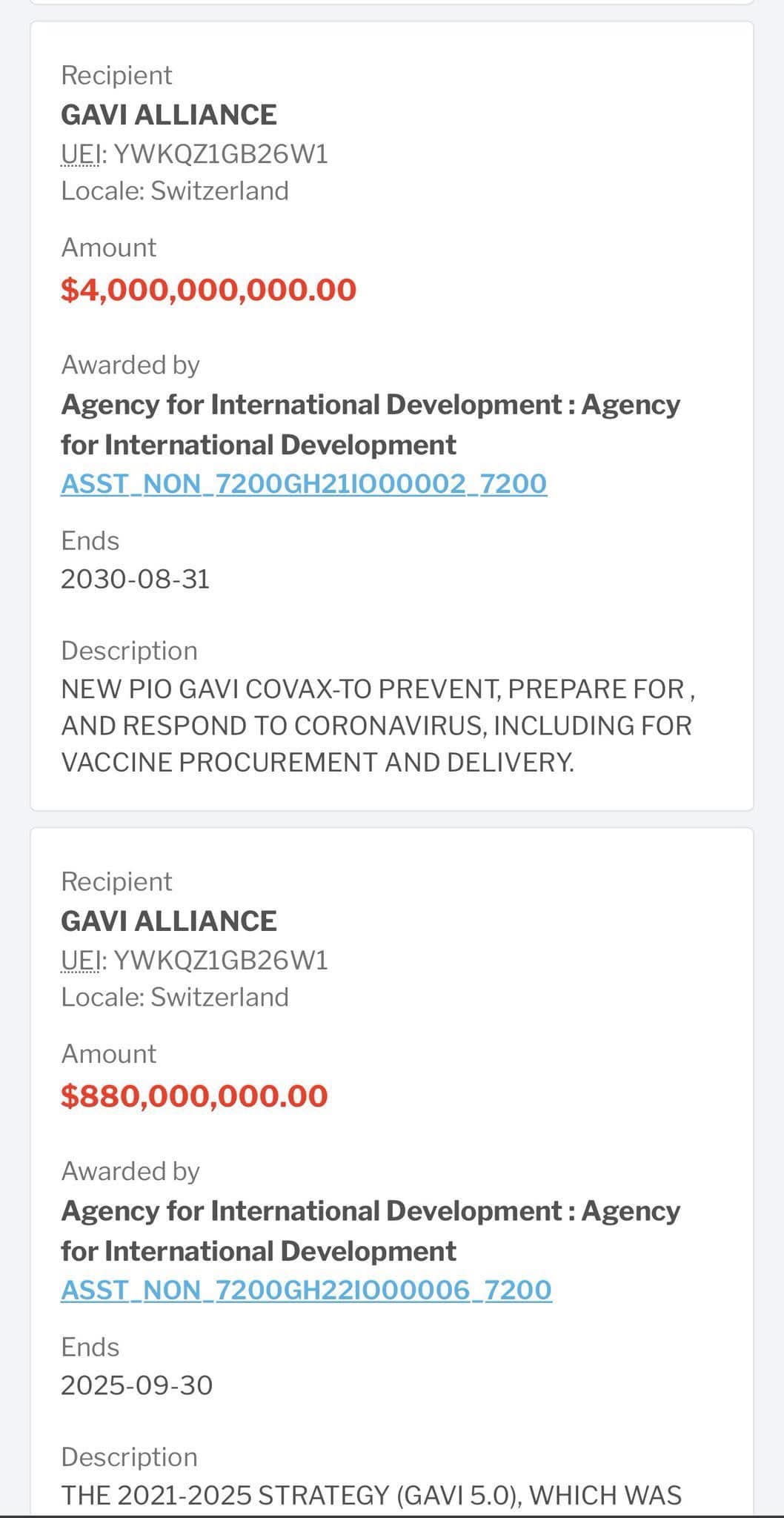Screen dimensions: 784x1518
Task: Click the 2021-2025 STRATEGY (GAVI 5.0) description
Action: [371, 1496]
